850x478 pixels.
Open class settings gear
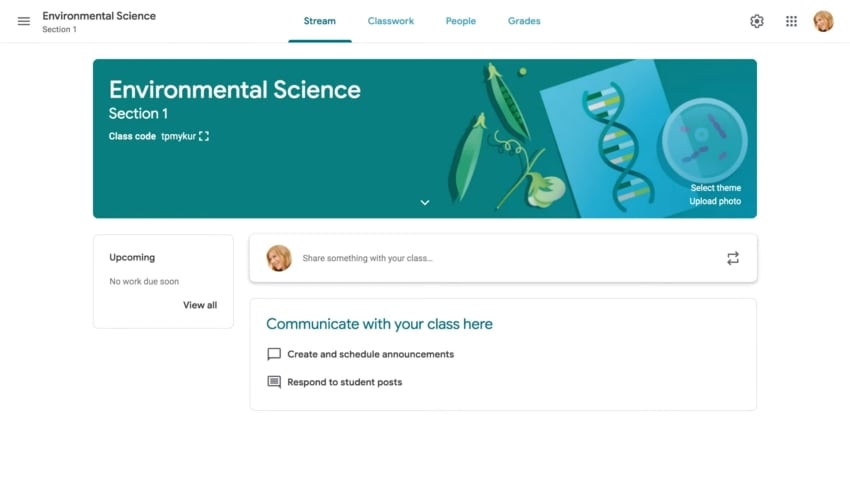click(757, 21)
